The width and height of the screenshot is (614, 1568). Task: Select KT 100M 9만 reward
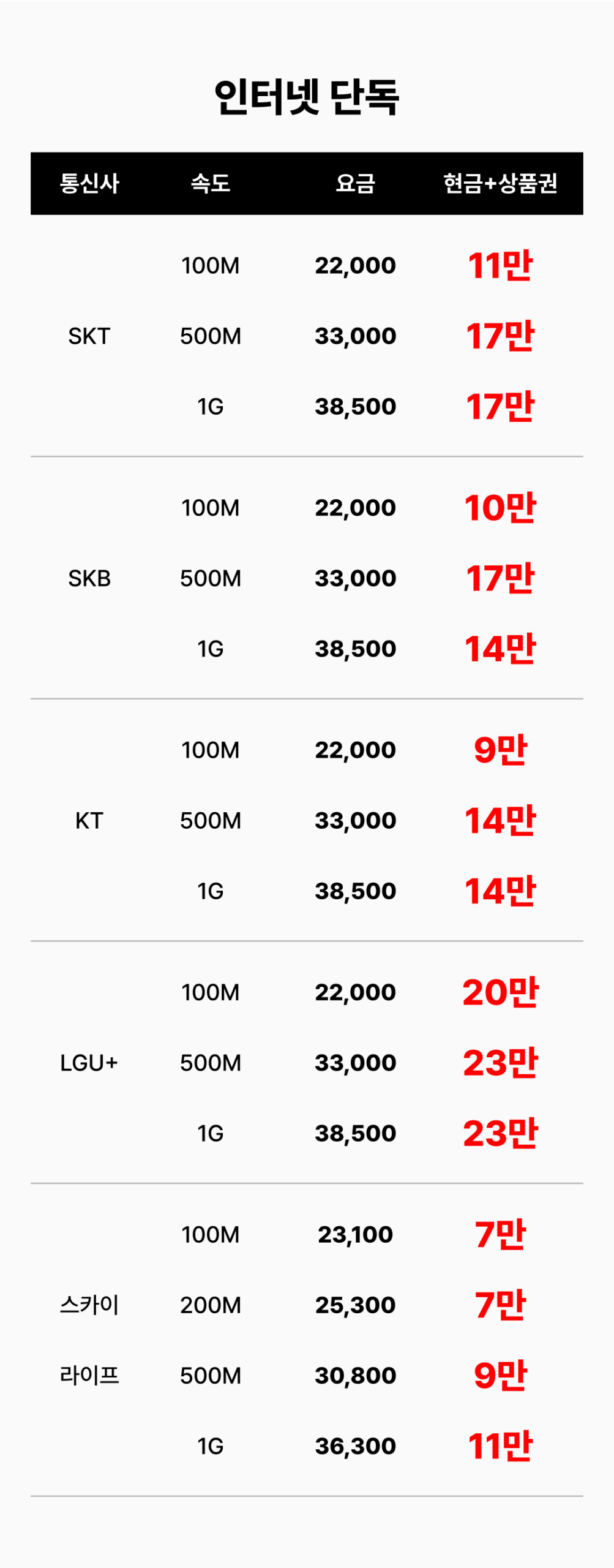[x=500, y=750]
